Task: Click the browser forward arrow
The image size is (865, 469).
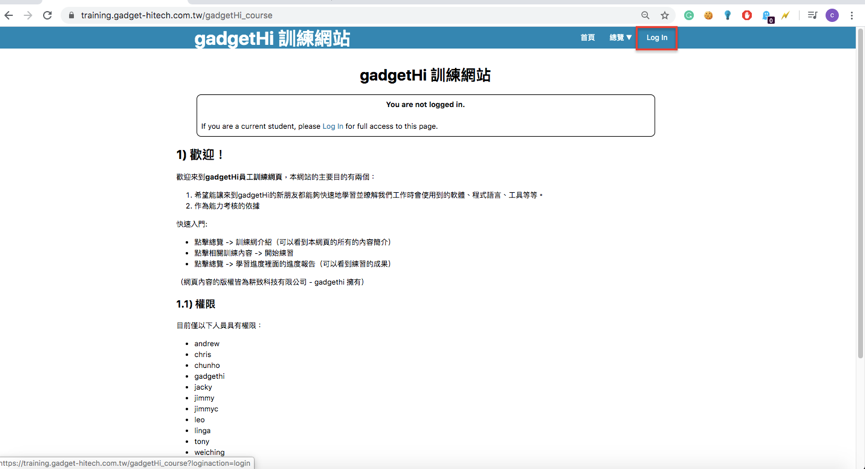Action: (x=28, y=15)
